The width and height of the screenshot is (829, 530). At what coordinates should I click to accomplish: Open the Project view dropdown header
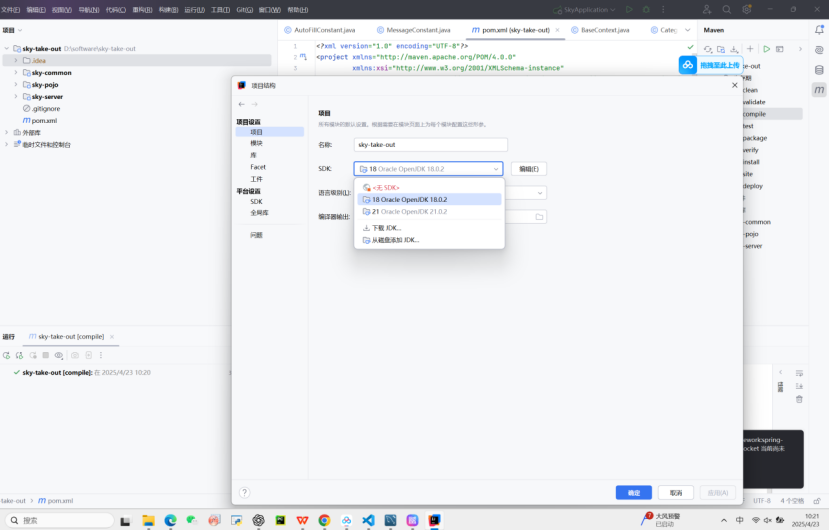13,30
